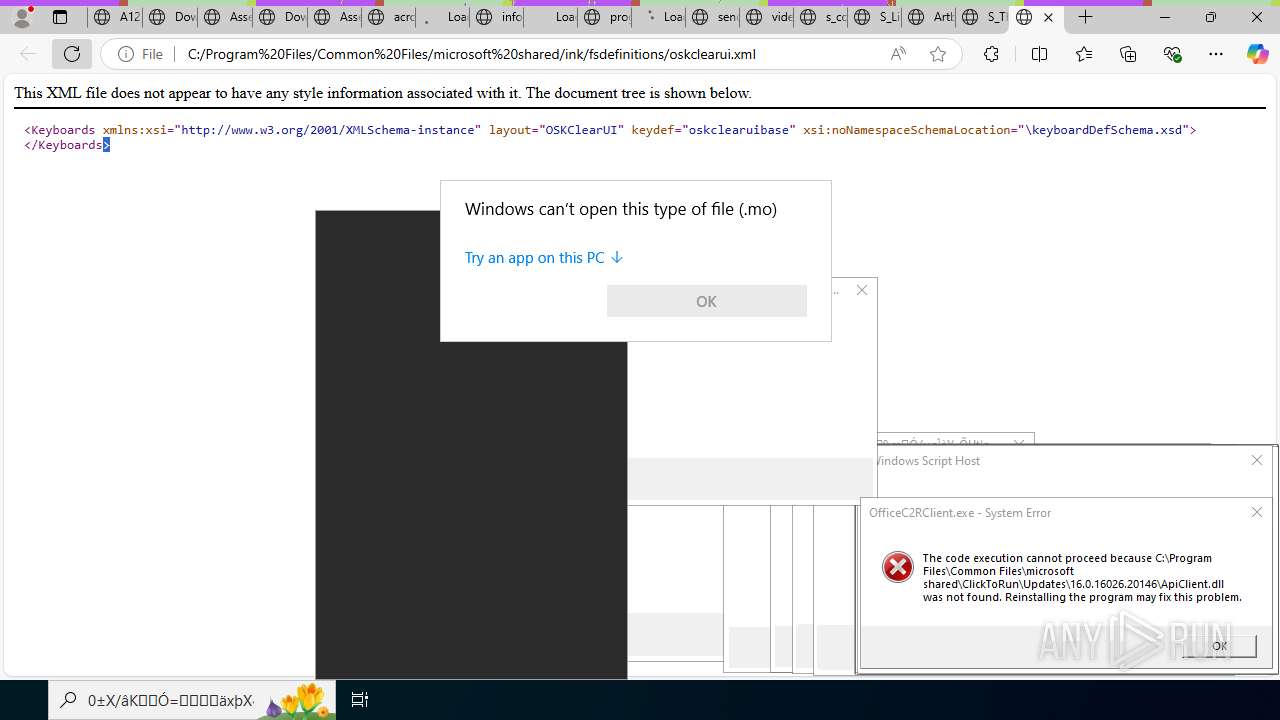The height and width of the screenshot is (720, 1280).
Task: Toggle Split screen view
Action: click(1039, 54)
